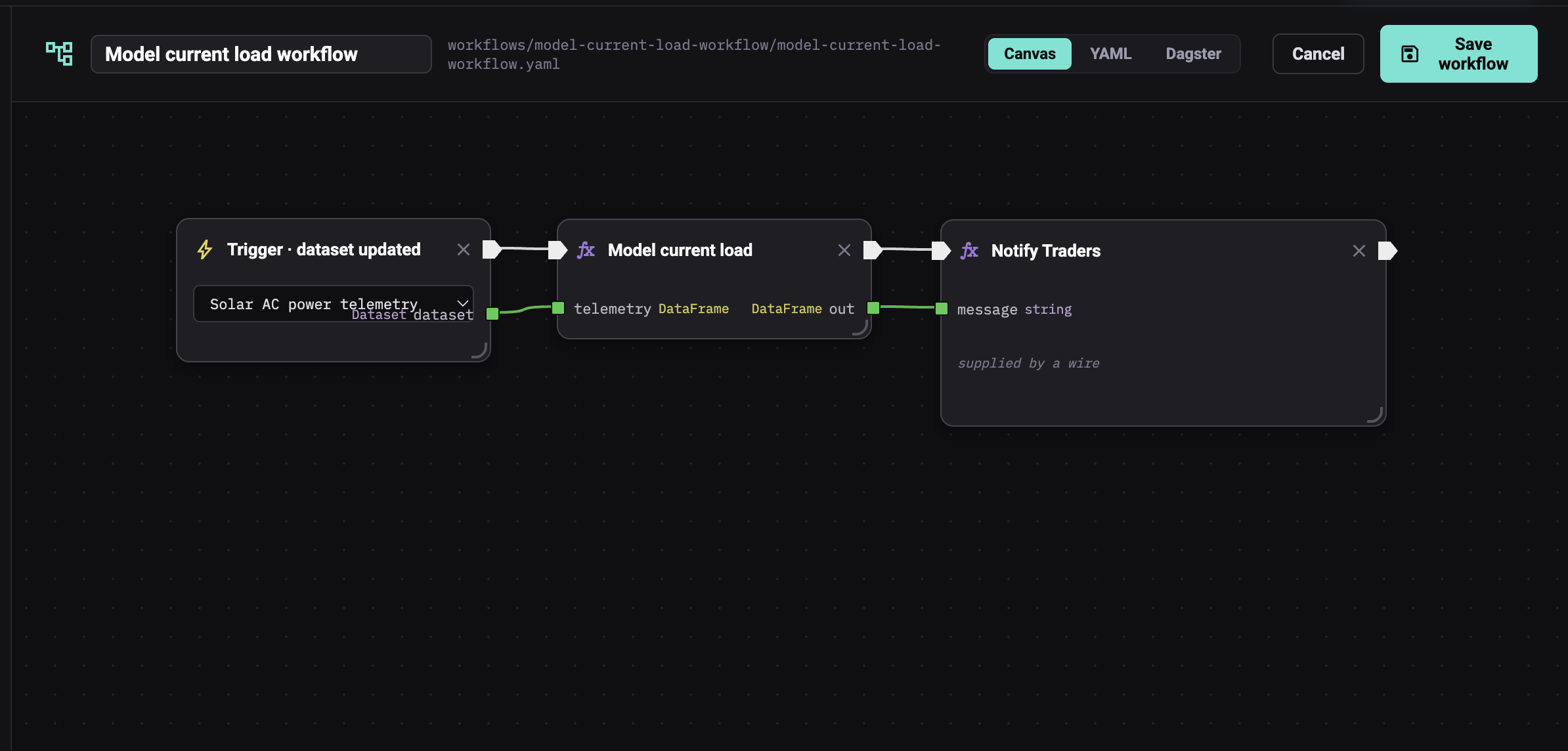Click green DataFrame out port
The height and width of the screenshot is (751, 1568).
[x=873, y=308]
